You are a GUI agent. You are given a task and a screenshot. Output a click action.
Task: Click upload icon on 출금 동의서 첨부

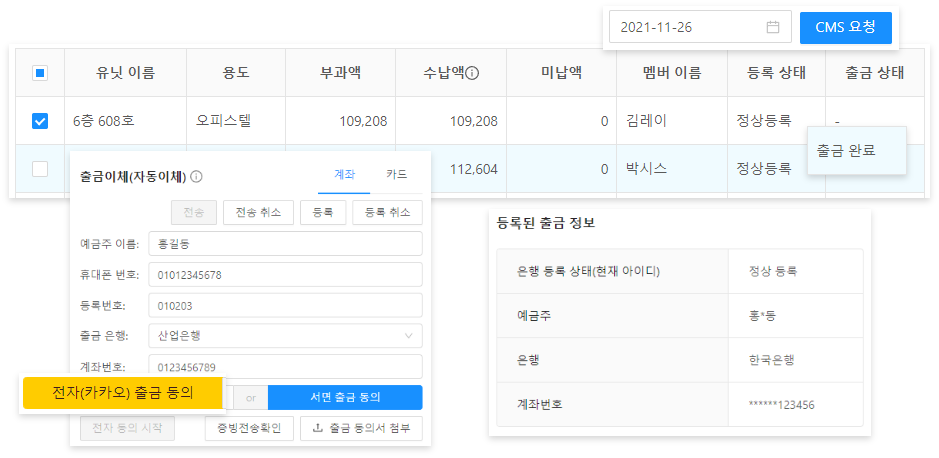click(318, 429)
